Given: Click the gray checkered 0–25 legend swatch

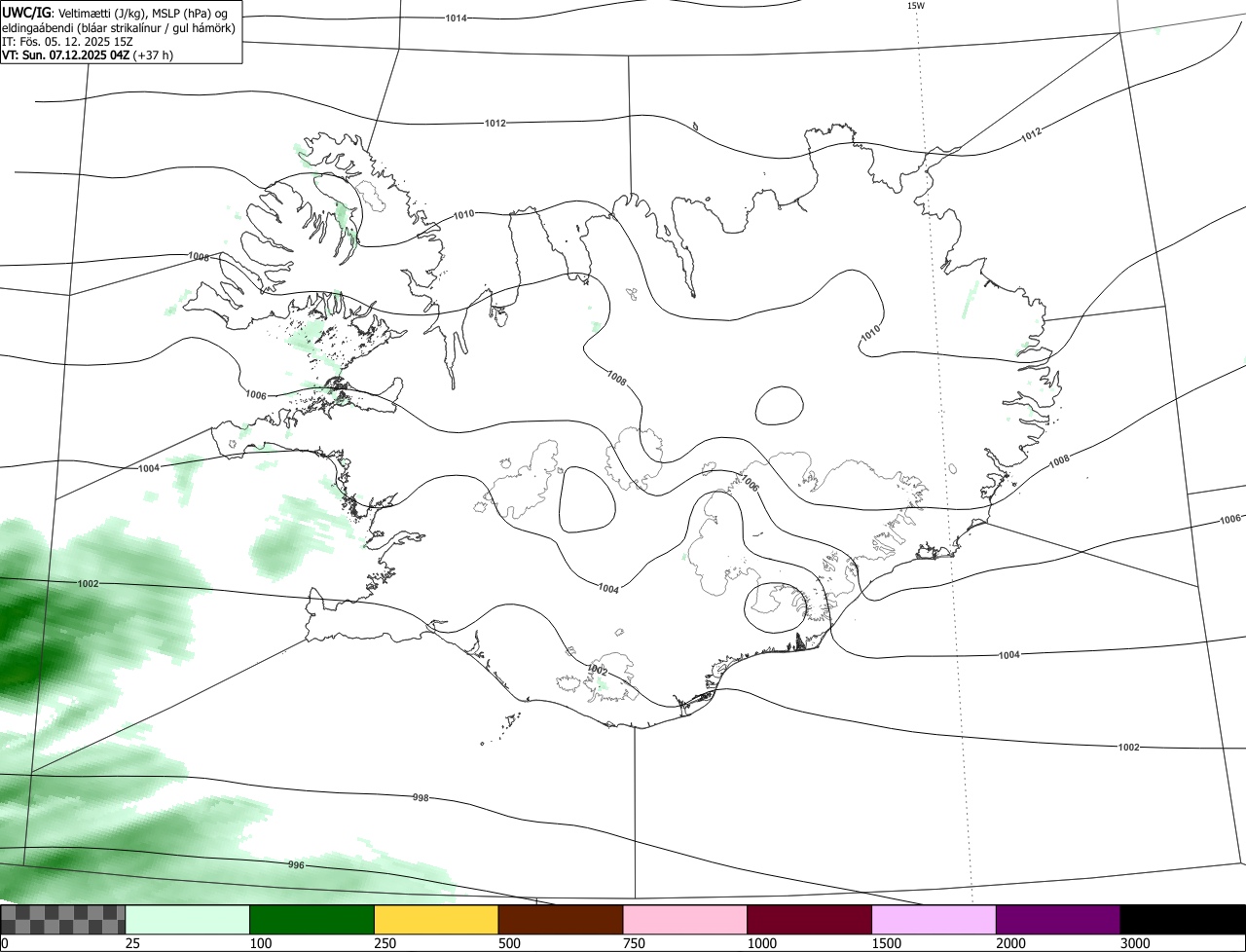Looking at the screenshot, I should click(63, 920).
